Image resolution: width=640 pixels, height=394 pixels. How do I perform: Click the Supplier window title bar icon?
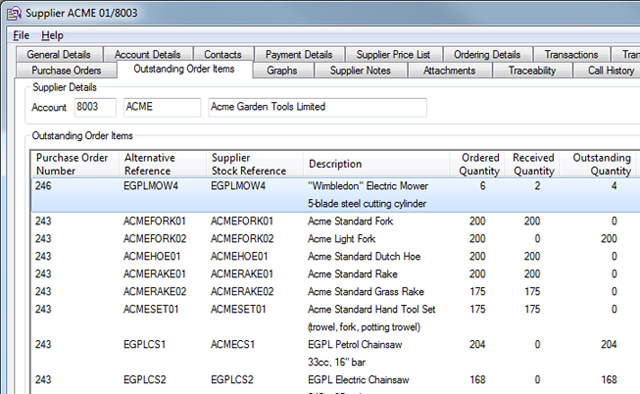[14, 13]
